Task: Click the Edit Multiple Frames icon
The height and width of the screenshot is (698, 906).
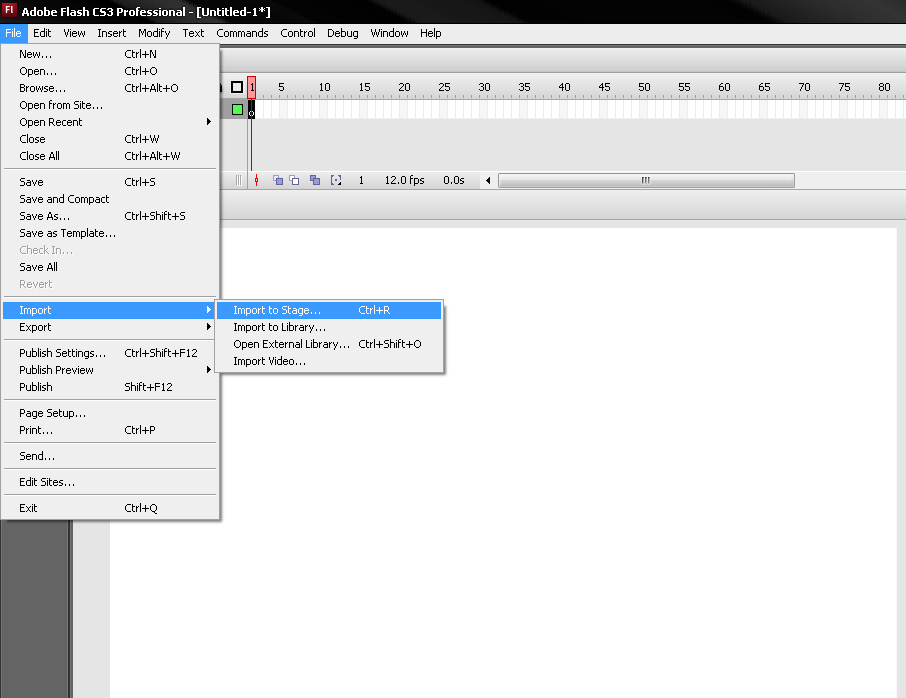Action: coord(315,180)
